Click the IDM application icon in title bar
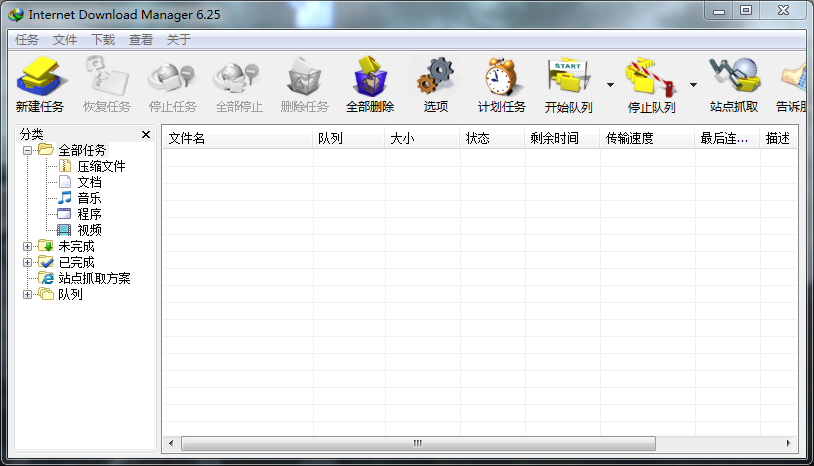The height and width of the screenshot is (466, 814). click(16, 14)
